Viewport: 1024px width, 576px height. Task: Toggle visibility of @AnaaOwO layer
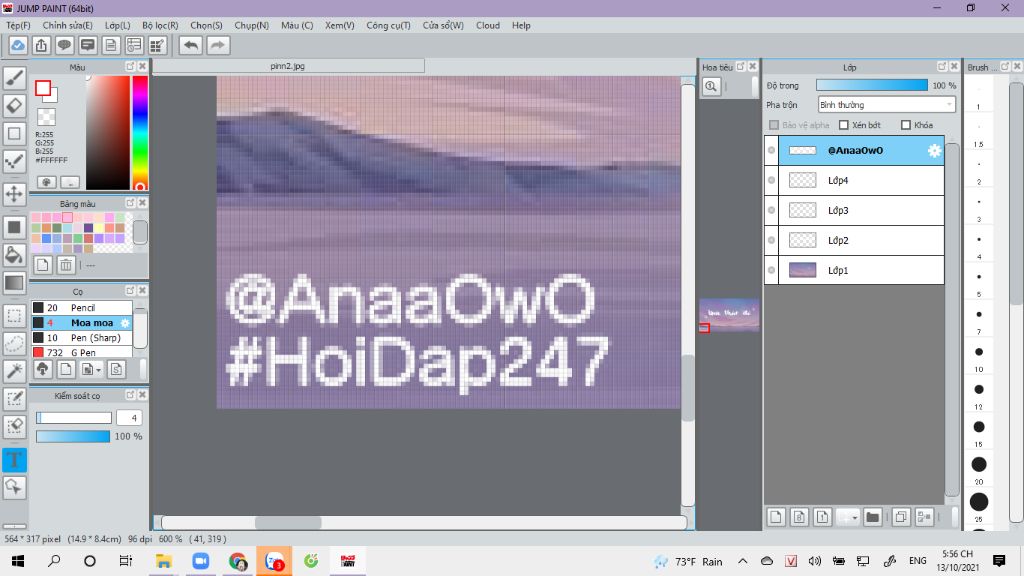coord(771,150)
